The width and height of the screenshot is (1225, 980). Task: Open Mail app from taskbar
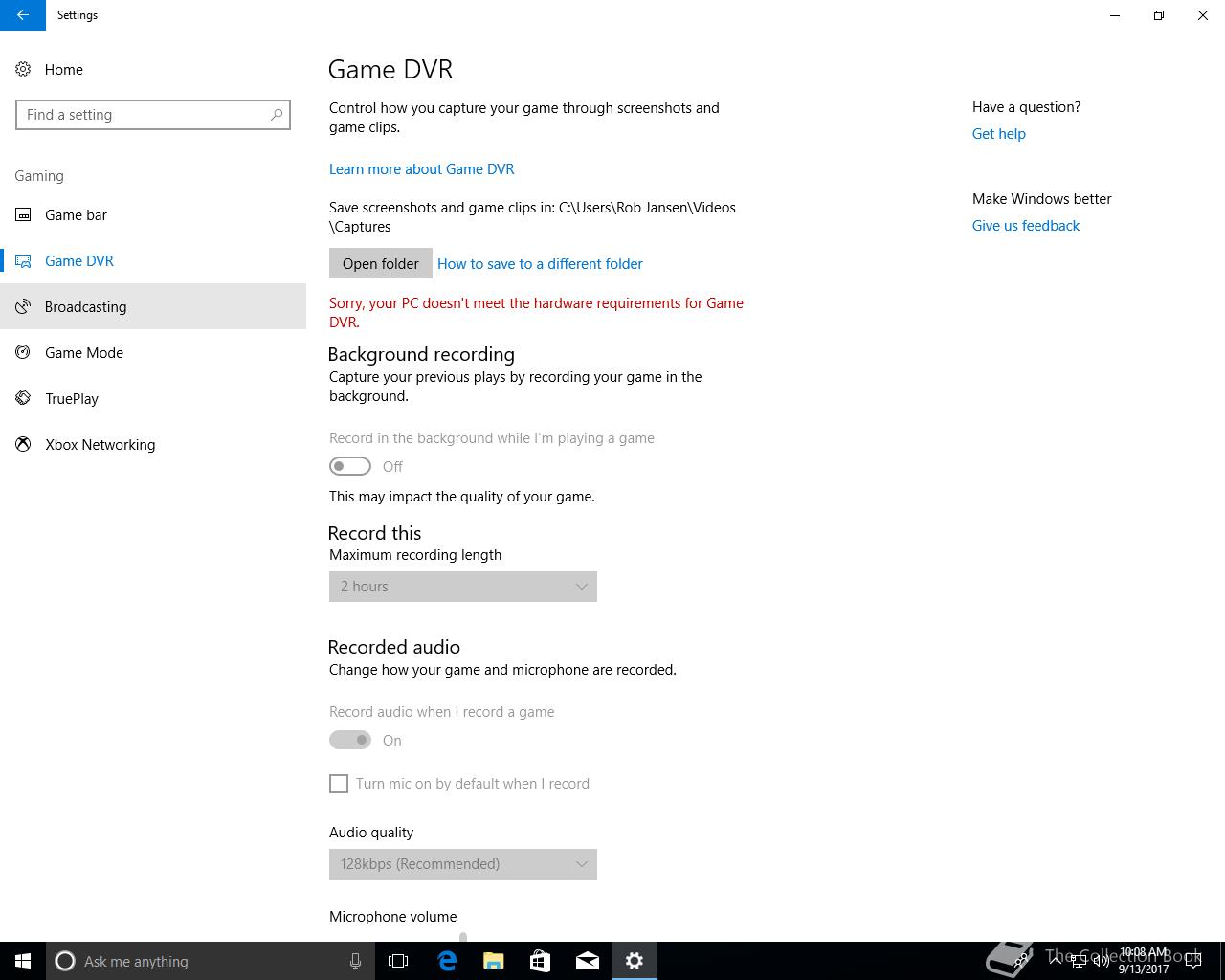[588, 961]
